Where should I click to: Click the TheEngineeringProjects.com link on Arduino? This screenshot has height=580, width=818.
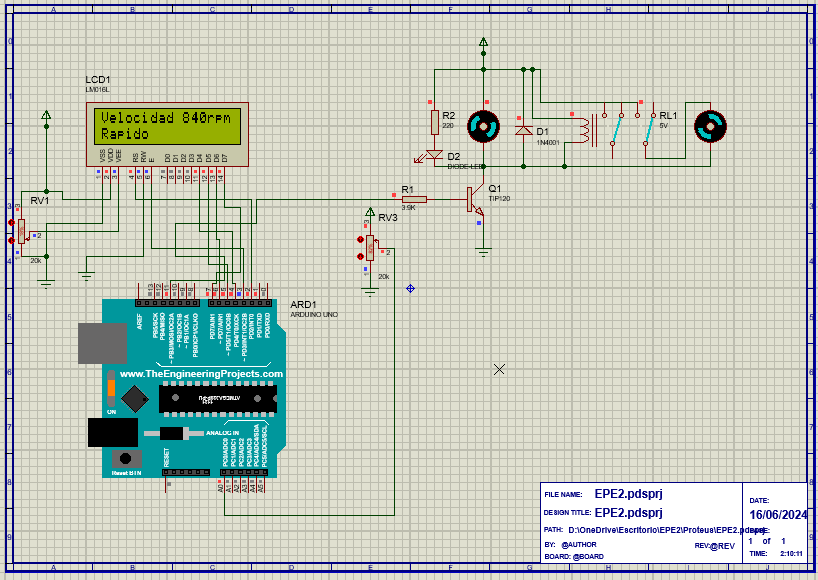[200, 373]
